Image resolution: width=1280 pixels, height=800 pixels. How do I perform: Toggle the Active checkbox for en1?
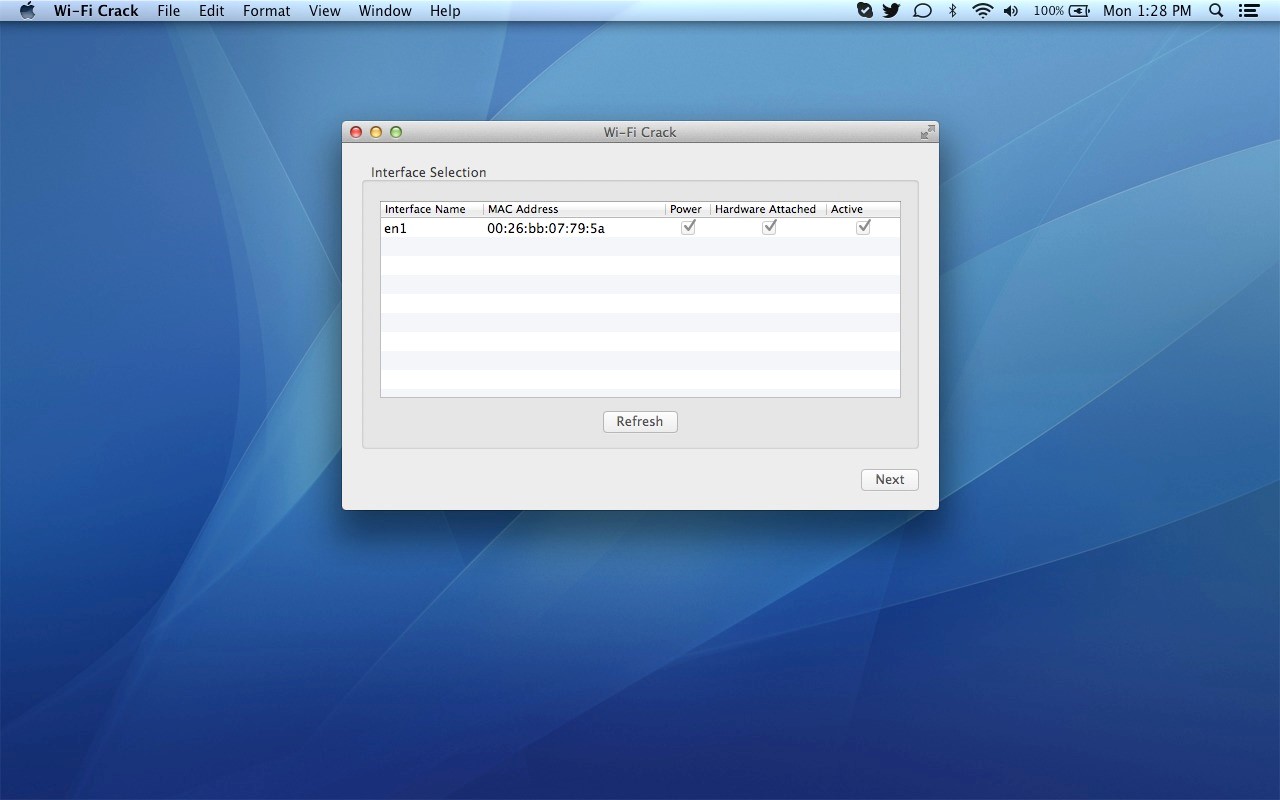(x=863, y=227)
